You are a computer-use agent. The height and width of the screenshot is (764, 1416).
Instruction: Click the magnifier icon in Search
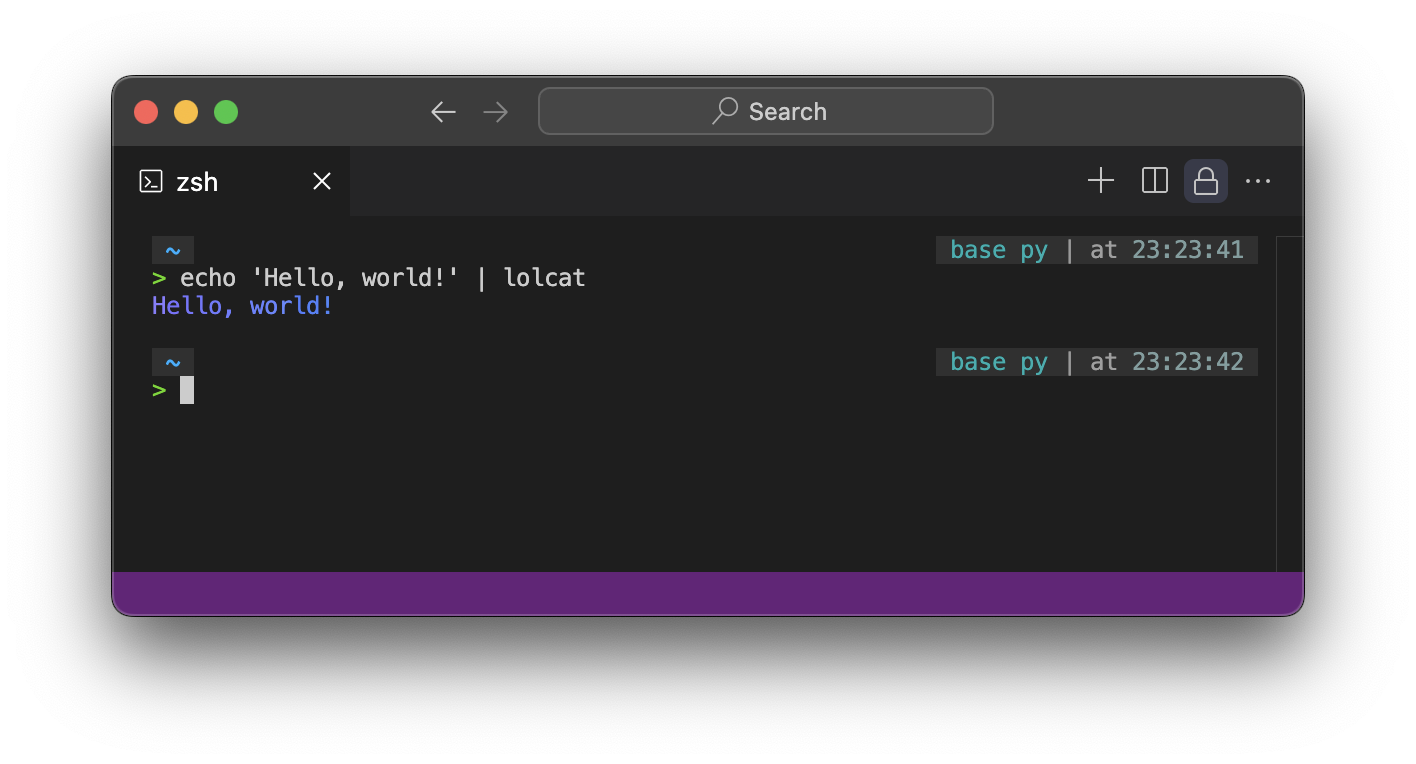coord(725,111)
